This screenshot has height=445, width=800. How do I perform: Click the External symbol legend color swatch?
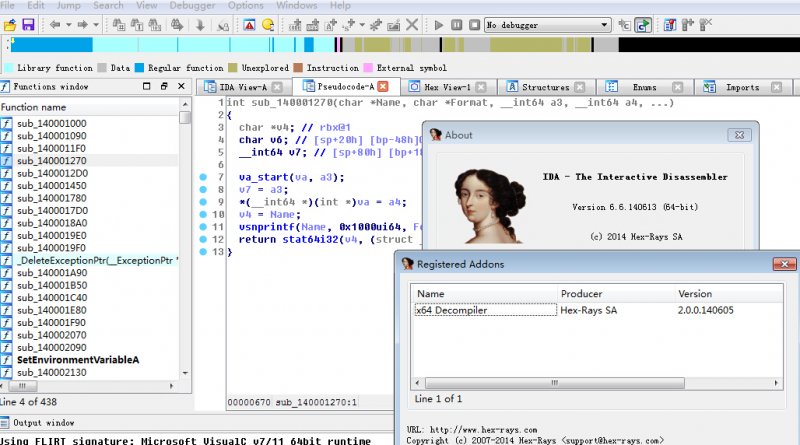pos(368,68)
